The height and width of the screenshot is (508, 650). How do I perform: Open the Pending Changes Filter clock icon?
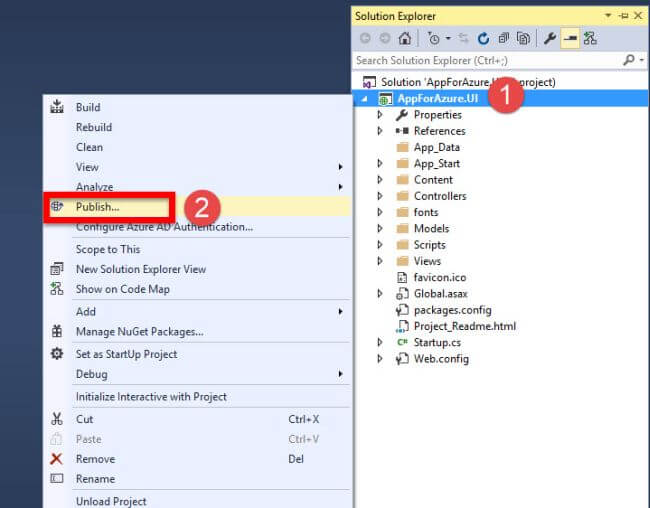434,39
